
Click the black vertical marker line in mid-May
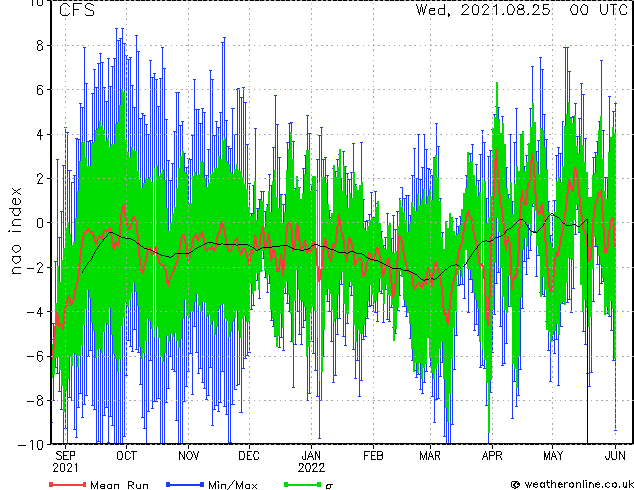click(x=587, y=332)
